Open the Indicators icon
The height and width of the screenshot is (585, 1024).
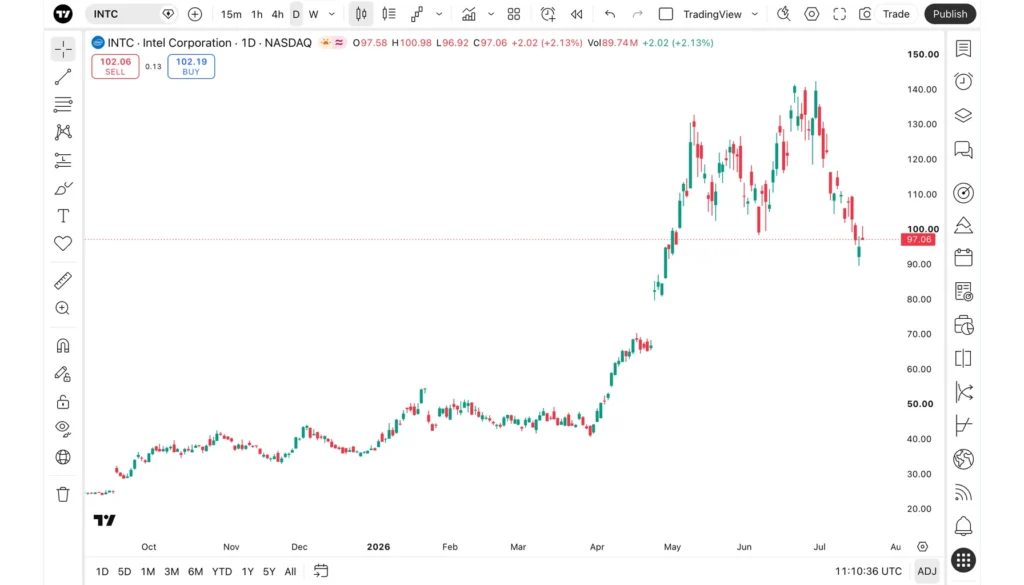pyautogui.click(x=469, y=14)
